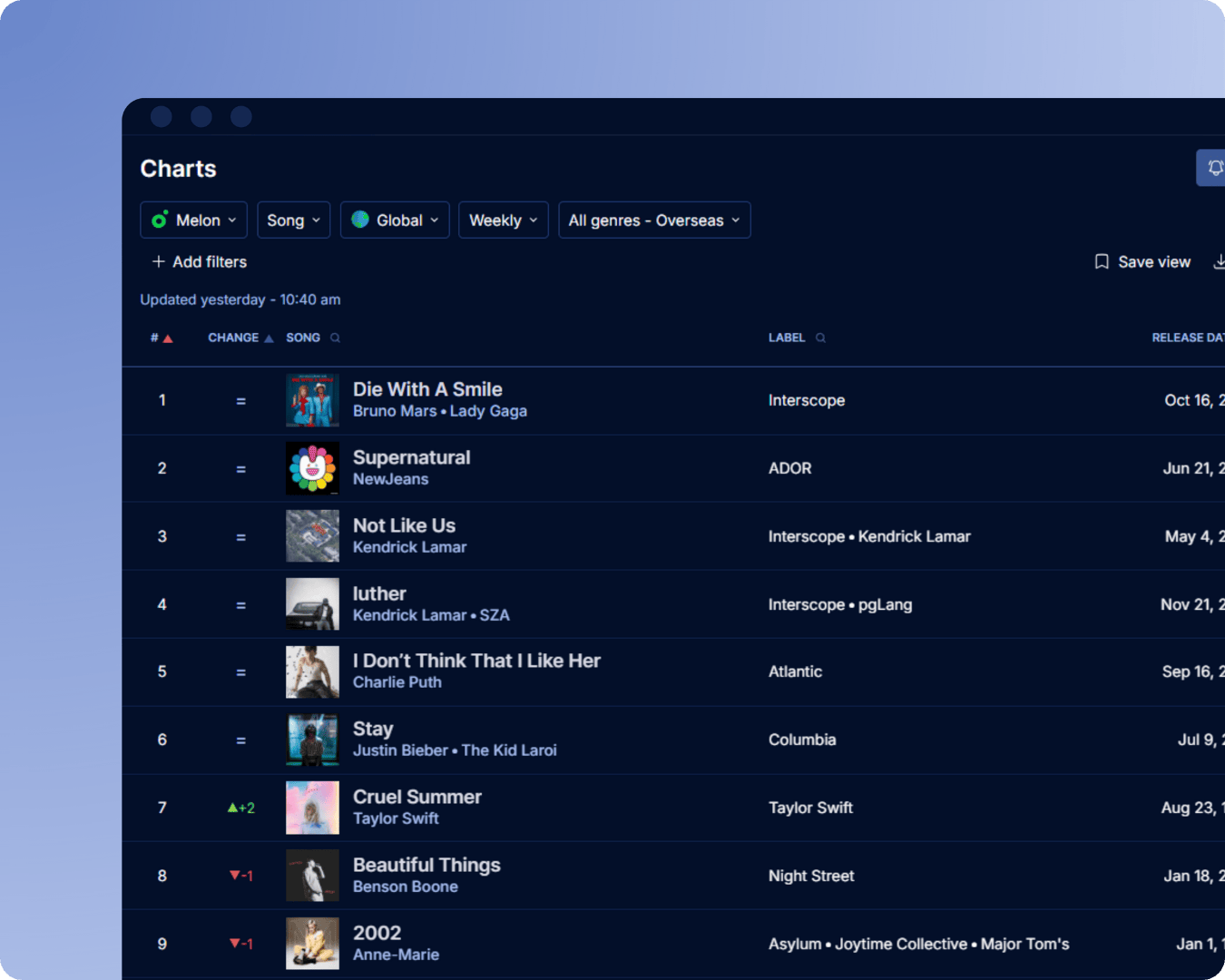Click the plus icon next to Add filters
The image size is (1225, 980).
pyautogui.click(x=157, y=261)
